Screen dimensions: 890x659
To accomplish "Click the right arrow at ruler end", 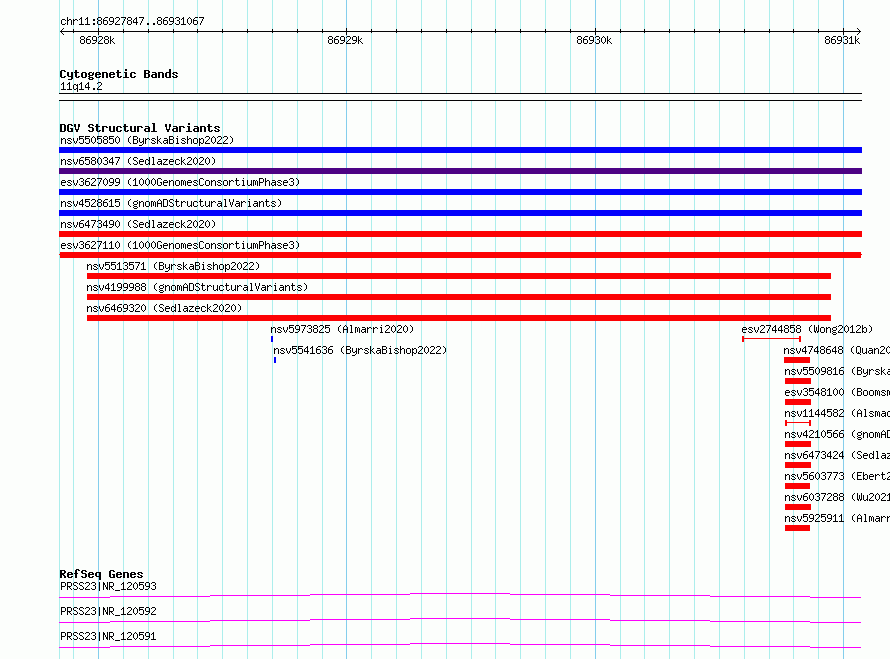I will 859,32.
